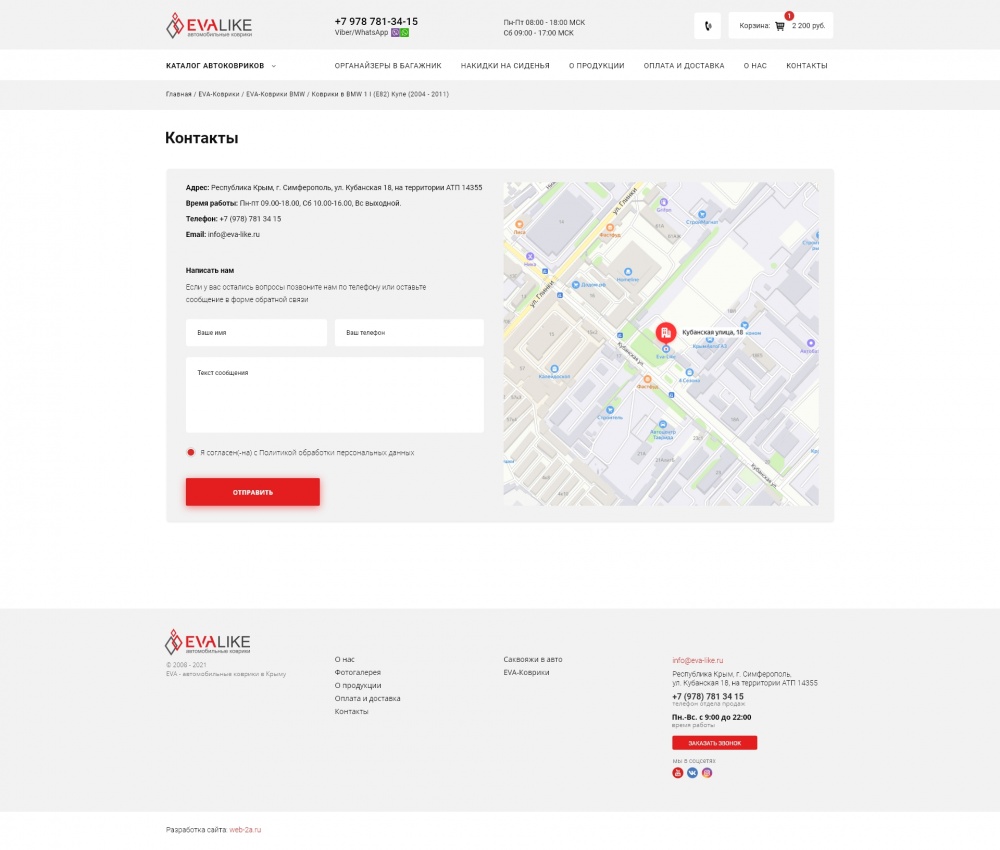1000x850 pixels.
Task: Open the Накидки на сиденья menu
Action: click(x=505, y=66)
